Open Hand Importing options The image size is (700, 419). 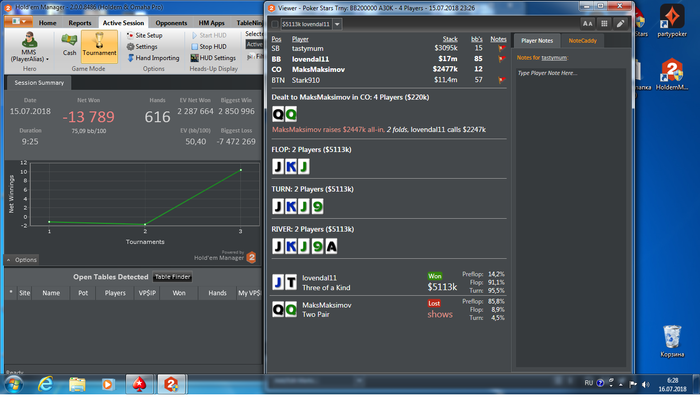153,58
